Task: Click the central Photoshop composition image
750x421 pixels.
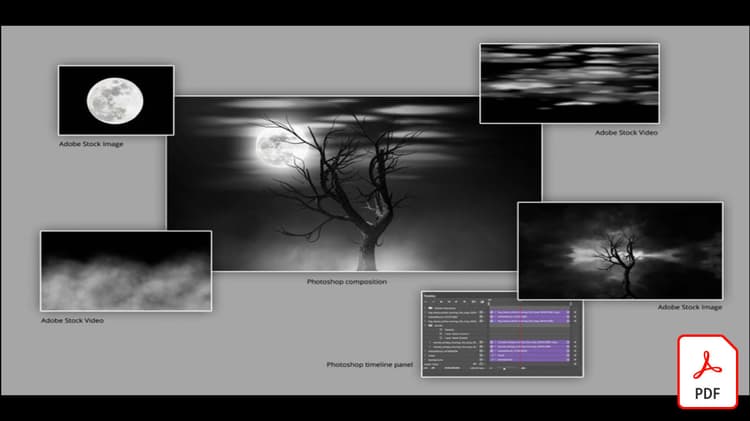Action: [354, 184]
